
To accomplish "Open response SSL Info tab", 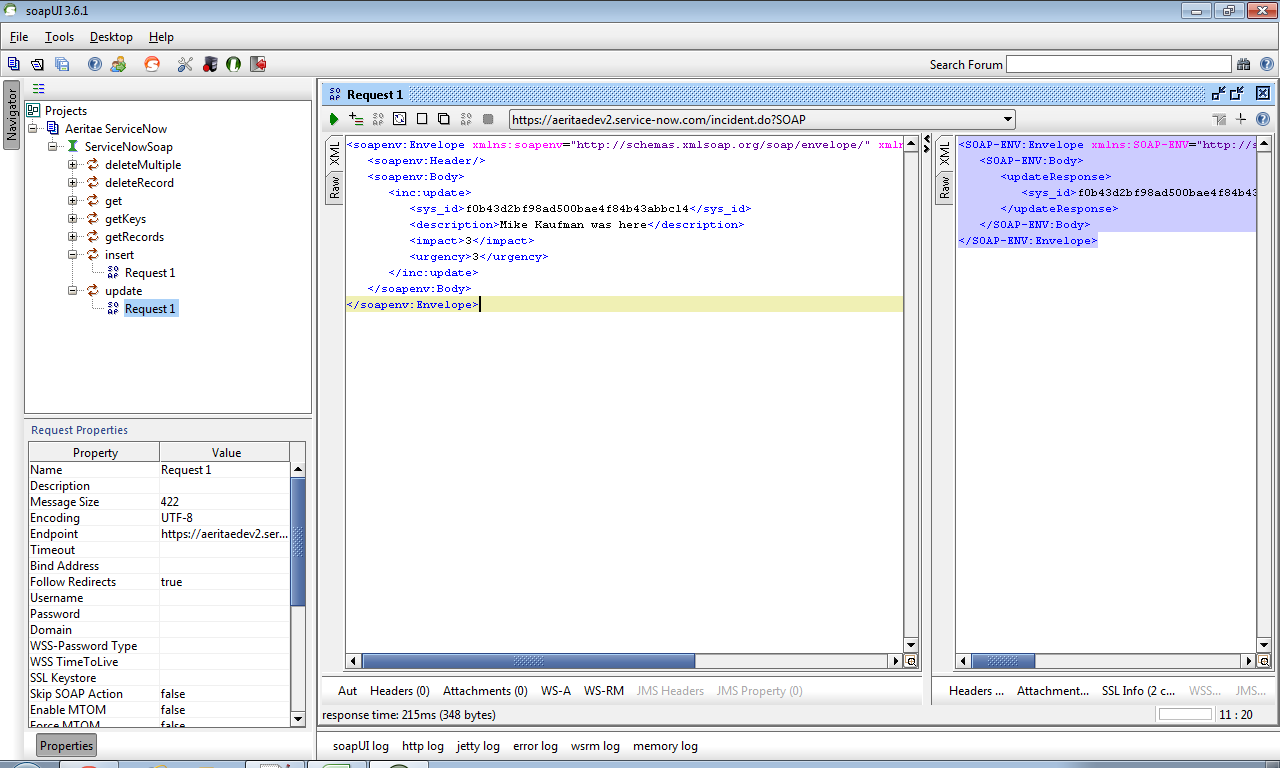I will tap(1138, 691).
